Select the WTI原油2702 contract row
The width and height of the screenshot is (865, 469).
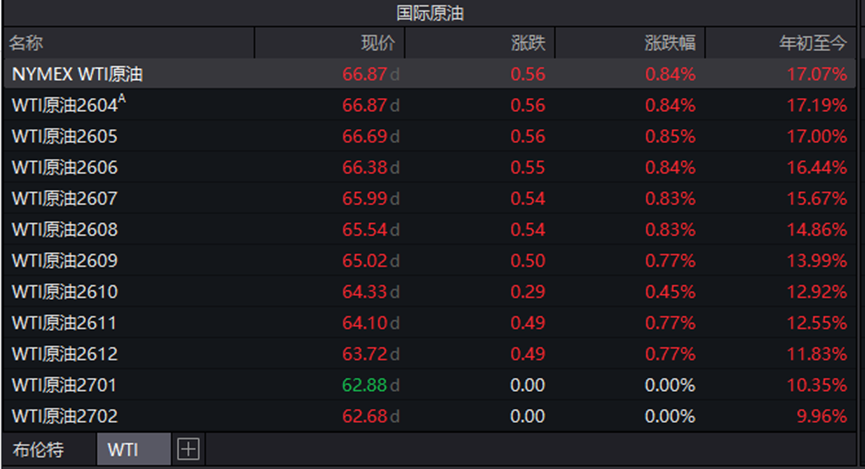coord(65,416)
